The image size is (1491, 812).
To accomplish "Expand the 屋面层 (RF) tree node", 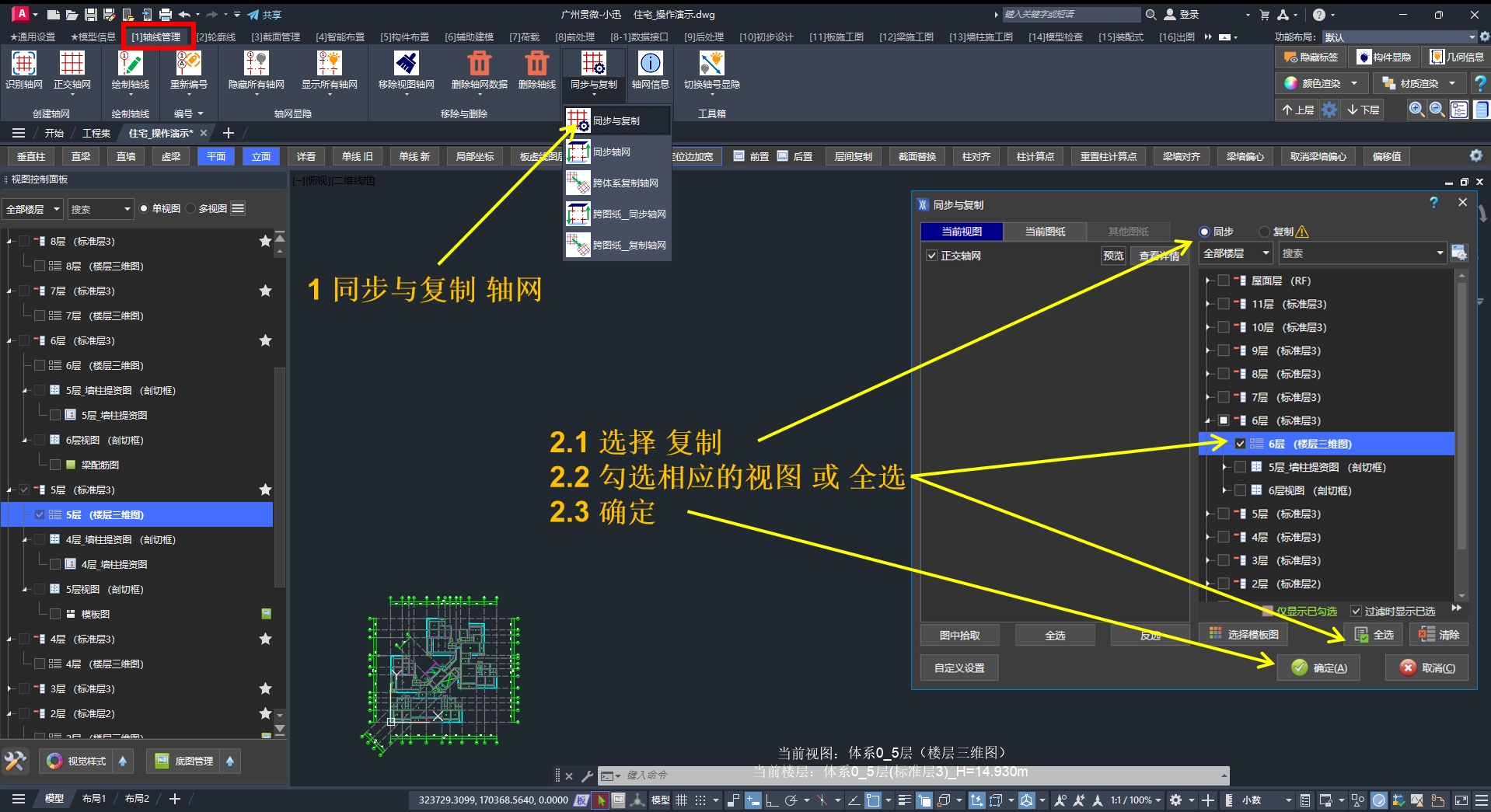I will pyautogui.click(x=1208, y=281).
